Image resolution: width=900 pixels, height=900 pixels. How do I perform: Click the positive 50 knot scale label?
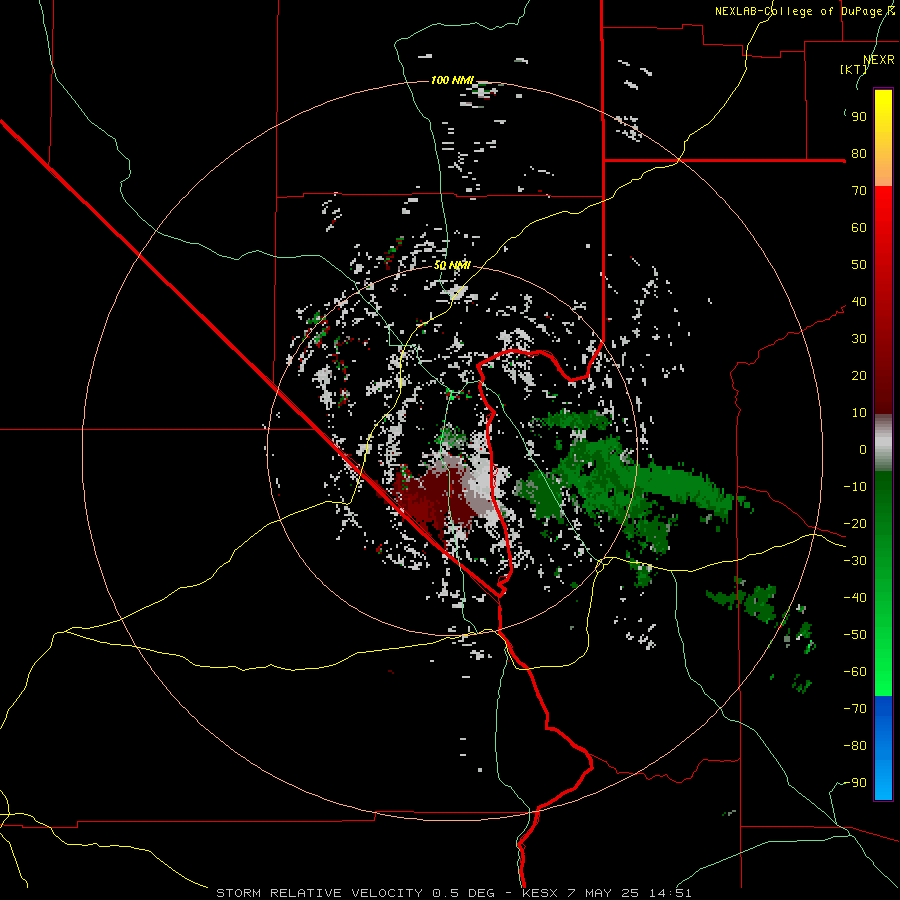(859, 265)
